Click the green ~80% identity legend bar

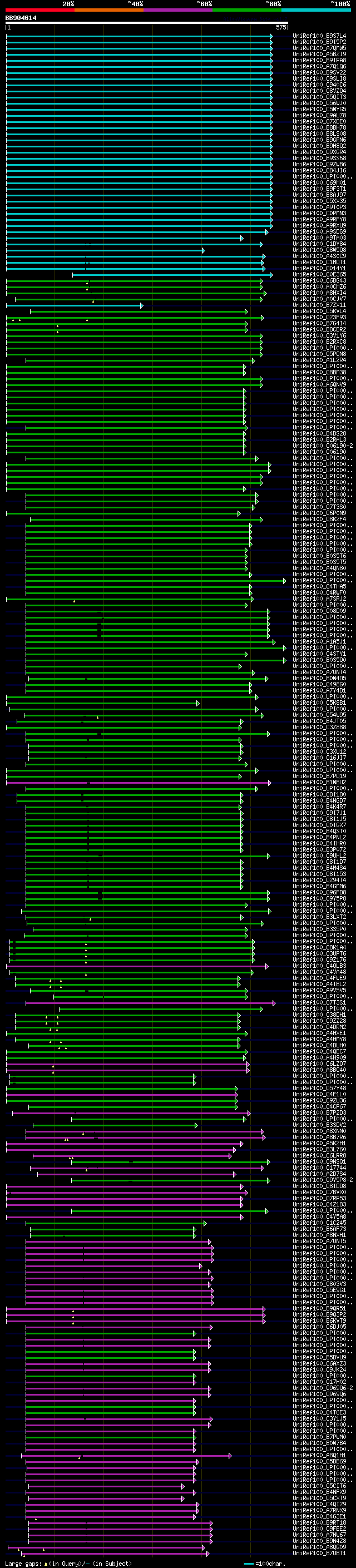point(247,11)
